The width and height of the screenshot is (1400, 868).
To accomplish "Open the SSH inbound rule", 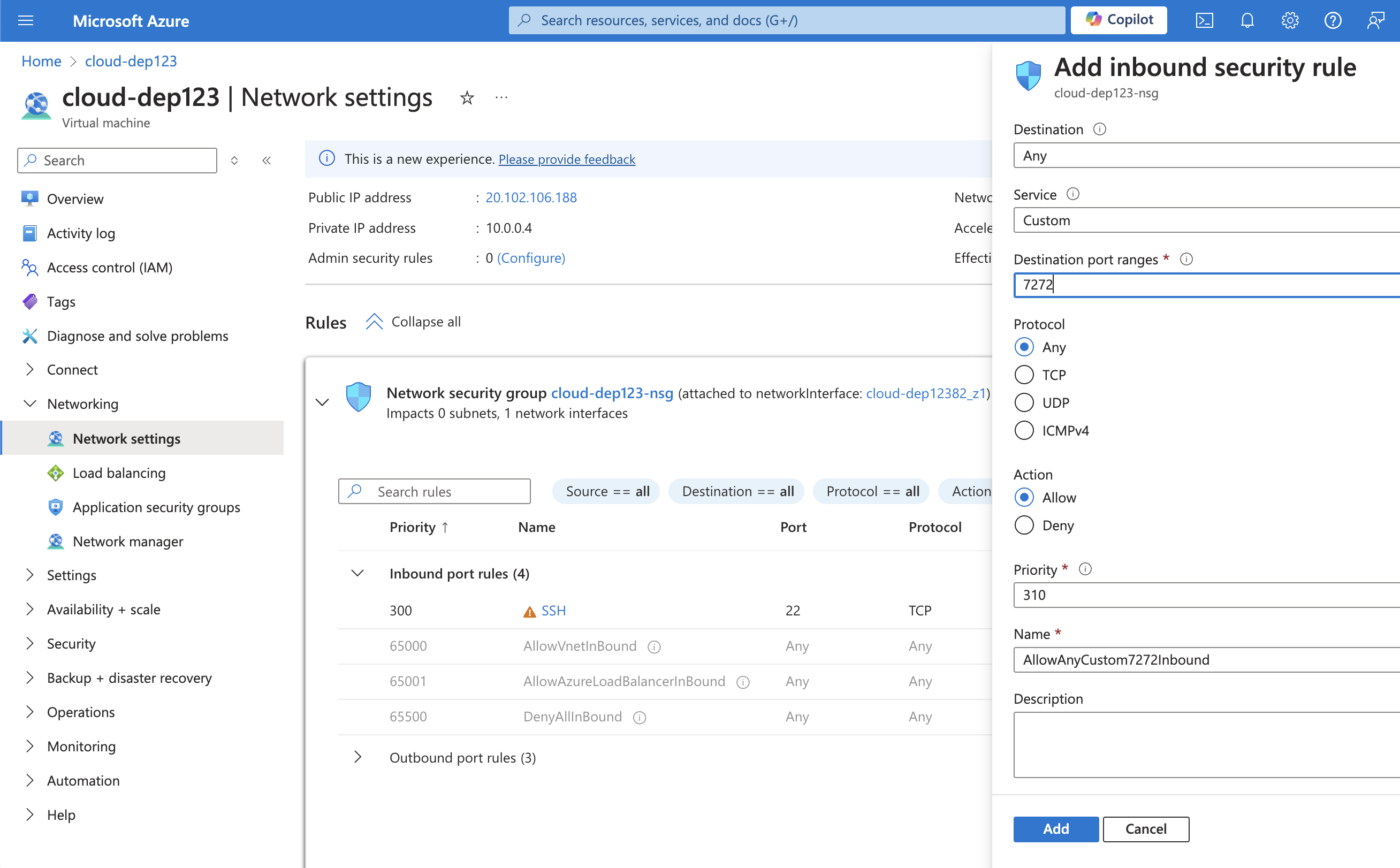I will click(553, 611).
